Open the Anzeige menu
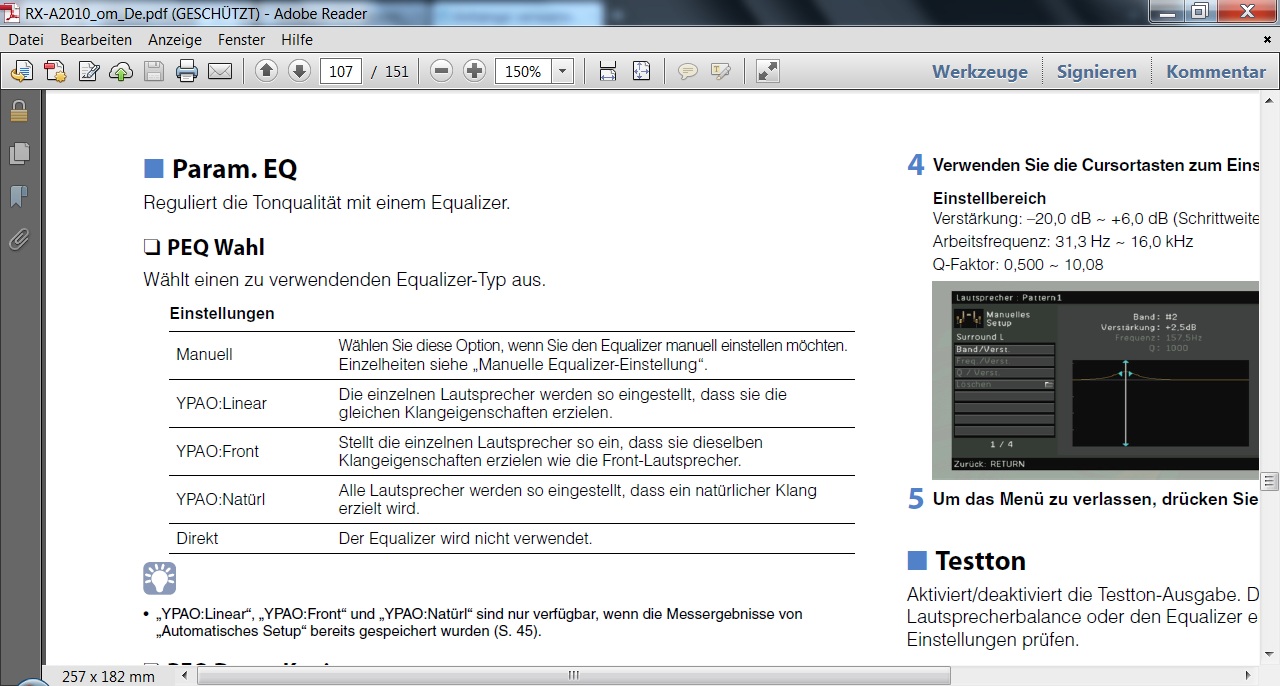This screenshot has height=686, width=1280. (175, 40)
